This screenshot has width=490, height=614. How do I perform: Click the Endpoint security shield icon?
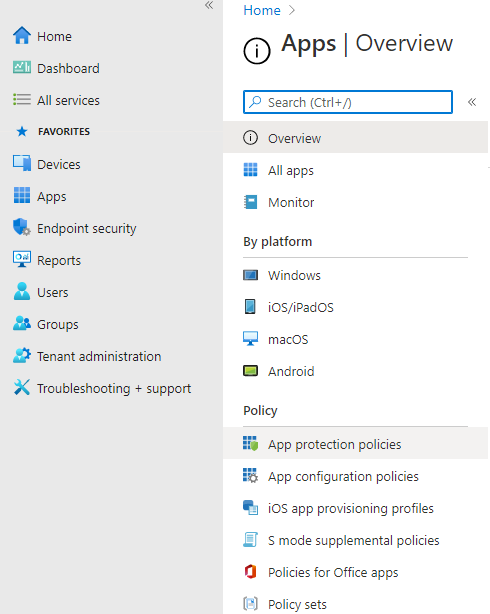point(22,228)
